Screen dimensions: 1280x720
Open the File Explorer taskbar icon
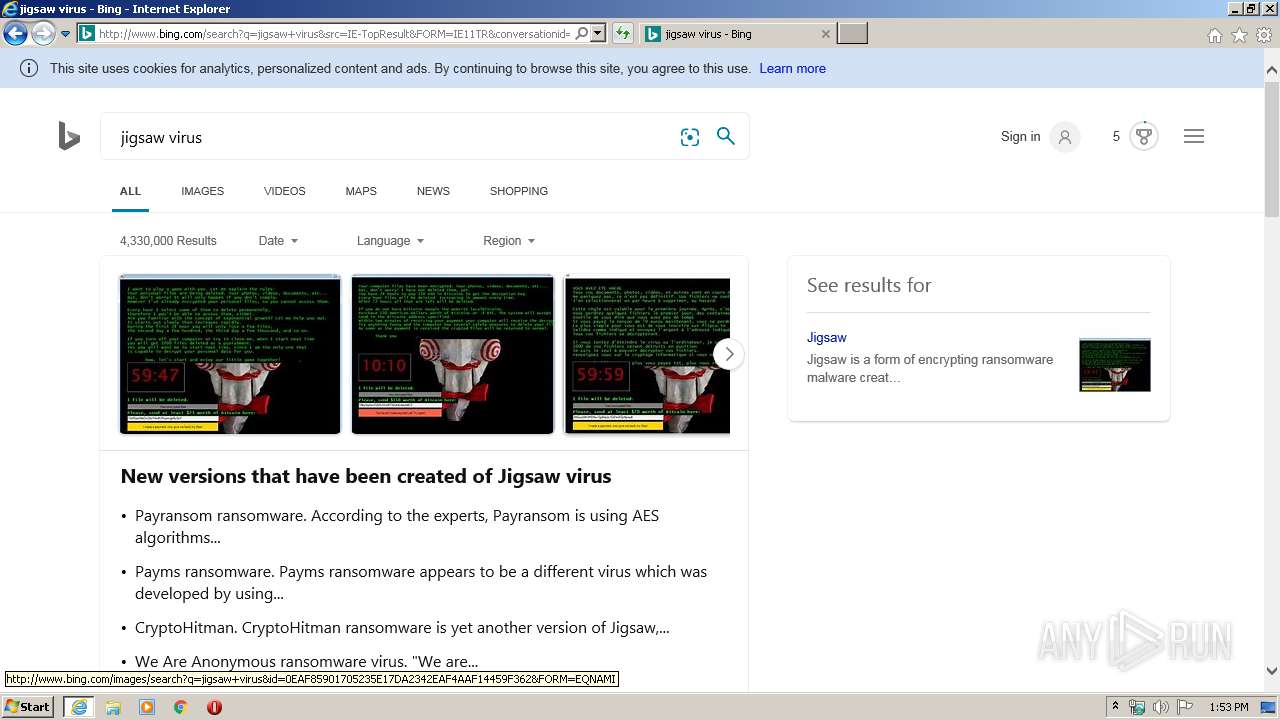113,707
